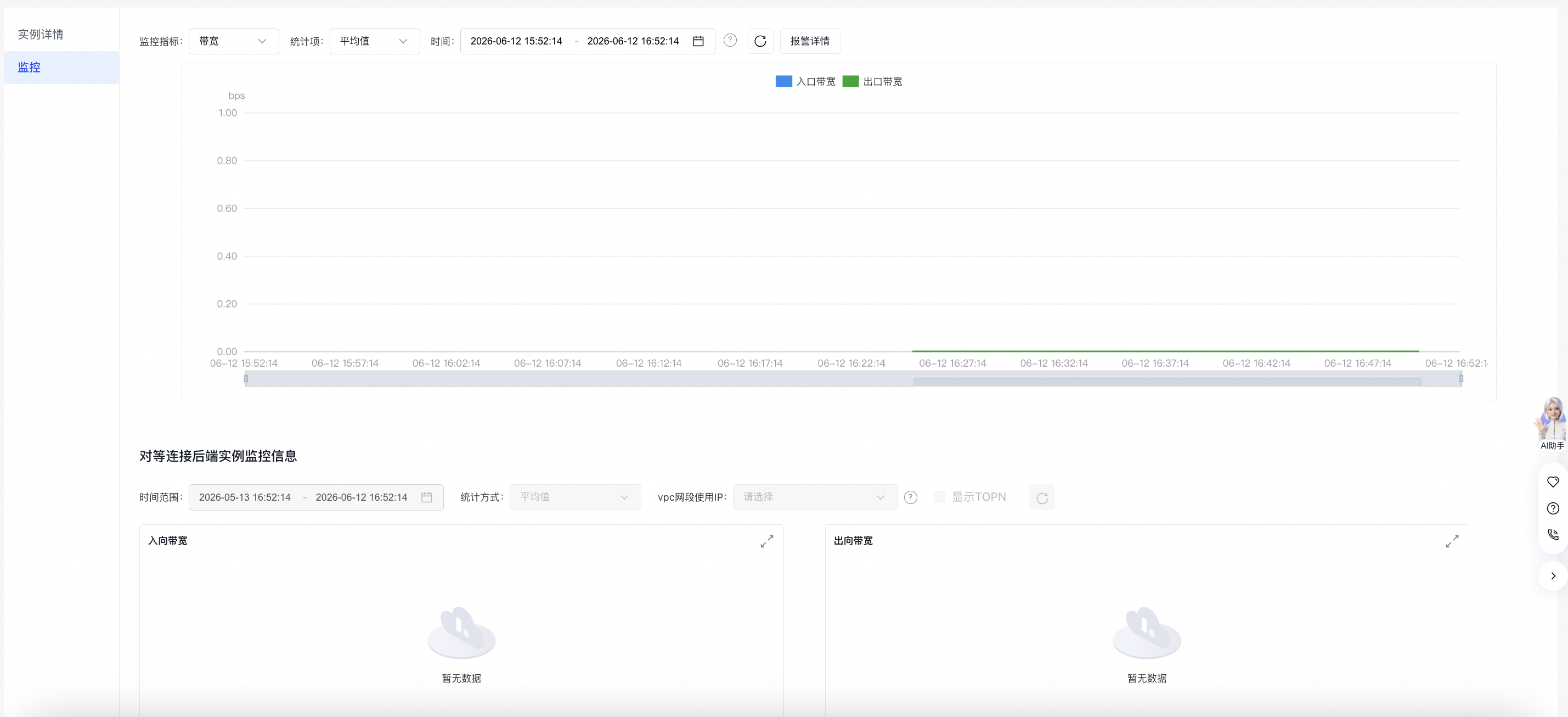Screen dimensions: 1568x717
Task: Toggle the 入口带宽 blue legend swatch
Action: (783, 81)
